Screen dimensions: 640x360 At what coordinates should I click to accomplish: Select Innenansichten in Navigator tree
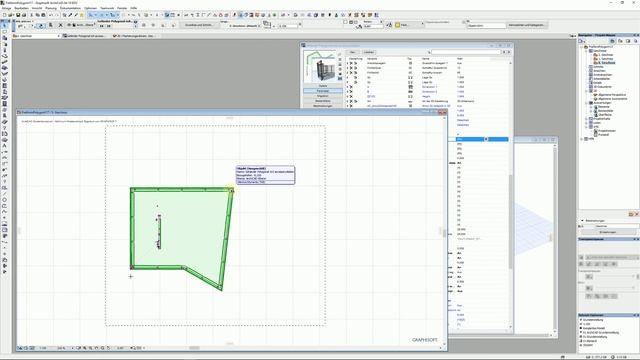pyautogui.click(x=602, y=75)
